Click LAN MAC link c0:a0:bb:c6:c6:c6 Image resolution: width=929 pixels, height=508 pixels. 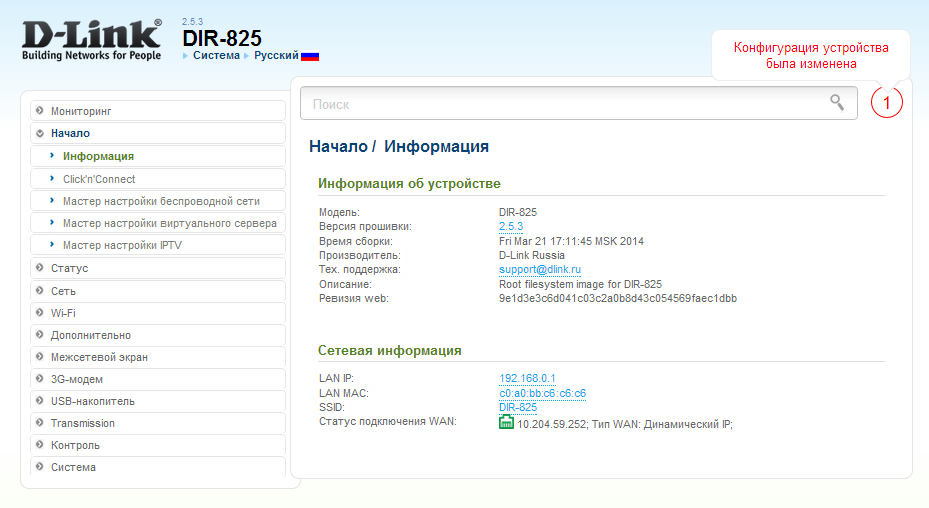coord(542,393)
